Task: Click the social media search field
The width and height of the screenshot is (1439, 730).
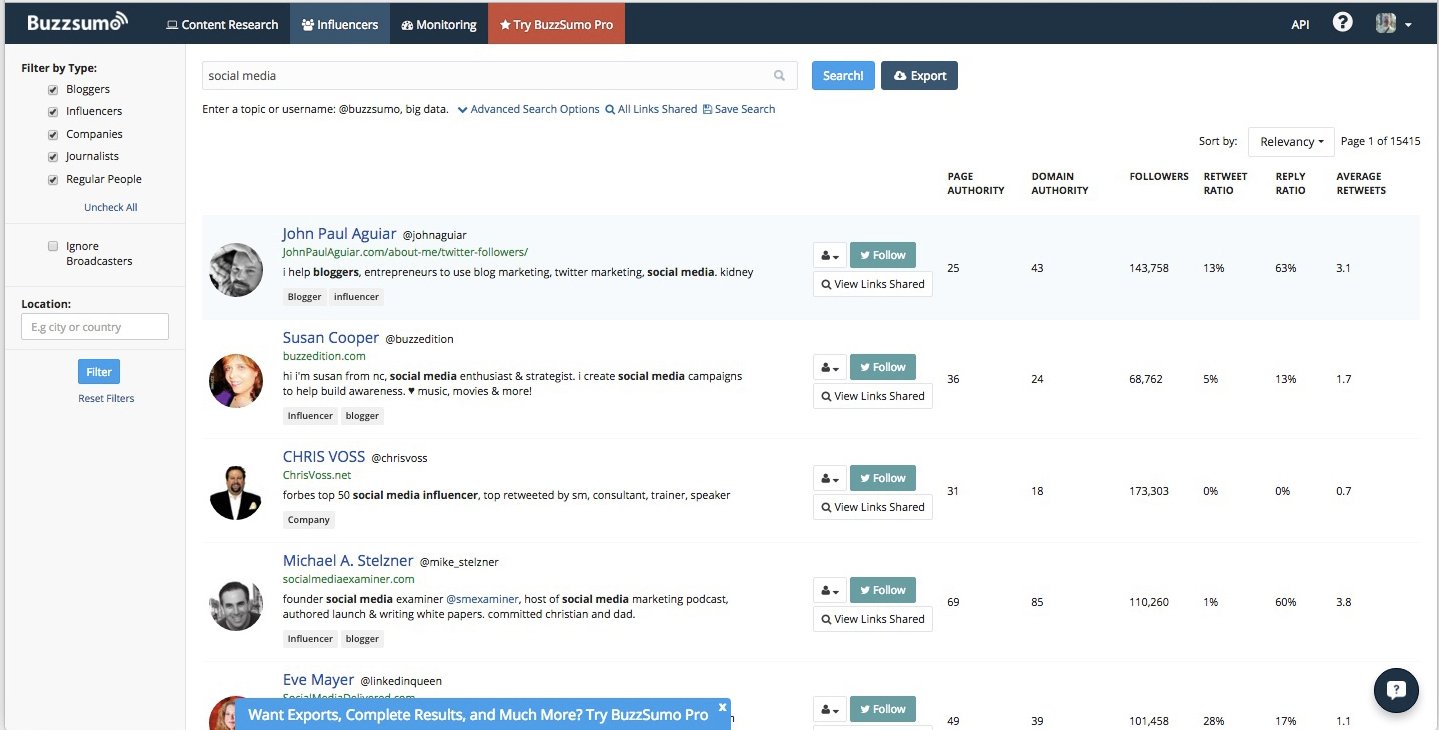Action: 500,76
